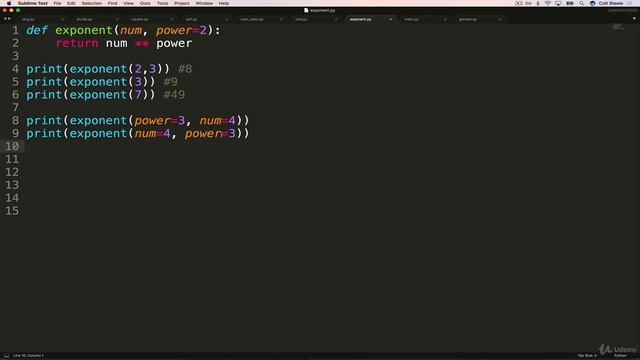
Task: Click the notification center icon
Action: click(629, 3)
